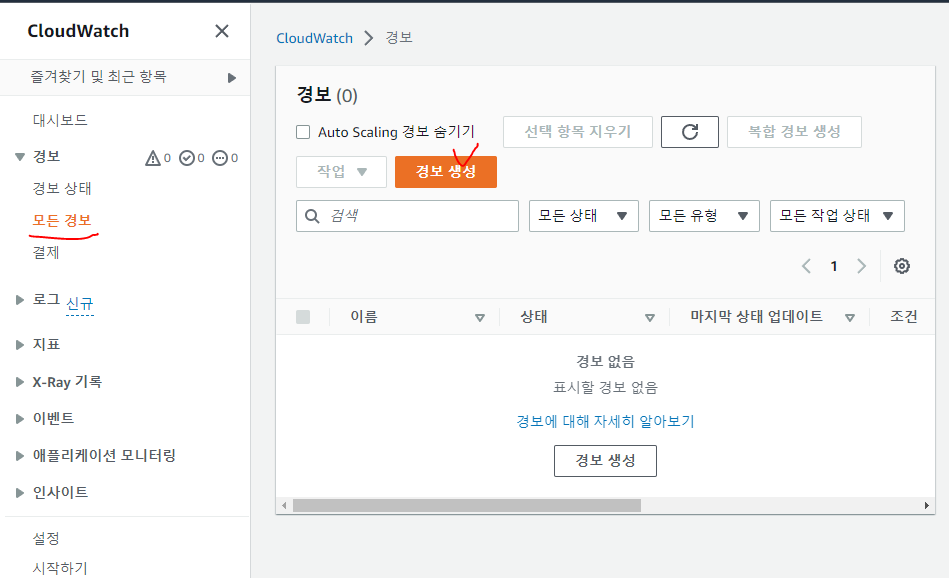Collapse the 경보 tree section
This screenshot has width=949, height=578.
(20, 157)
